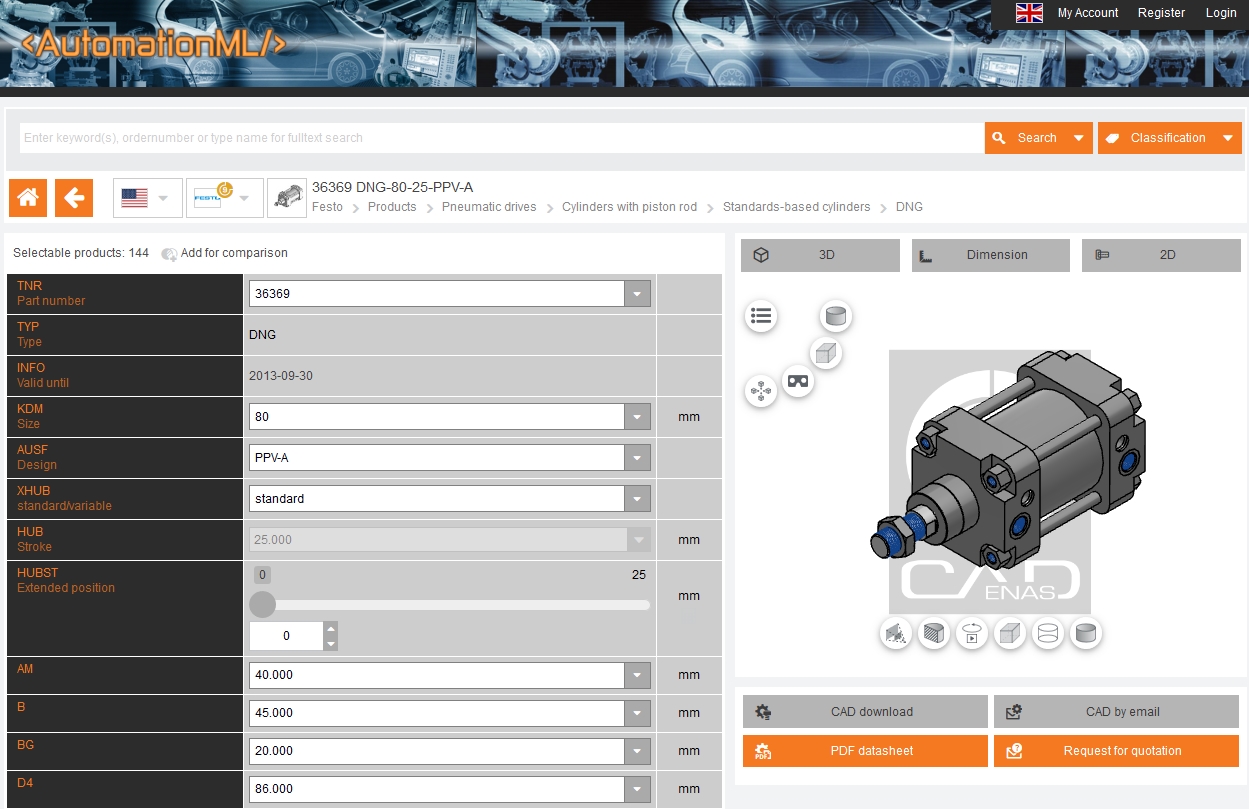The width and height of the screenshot is (1249, 809).
Task: Show the hatched section cut view
Action: click(x=934, y=633)
